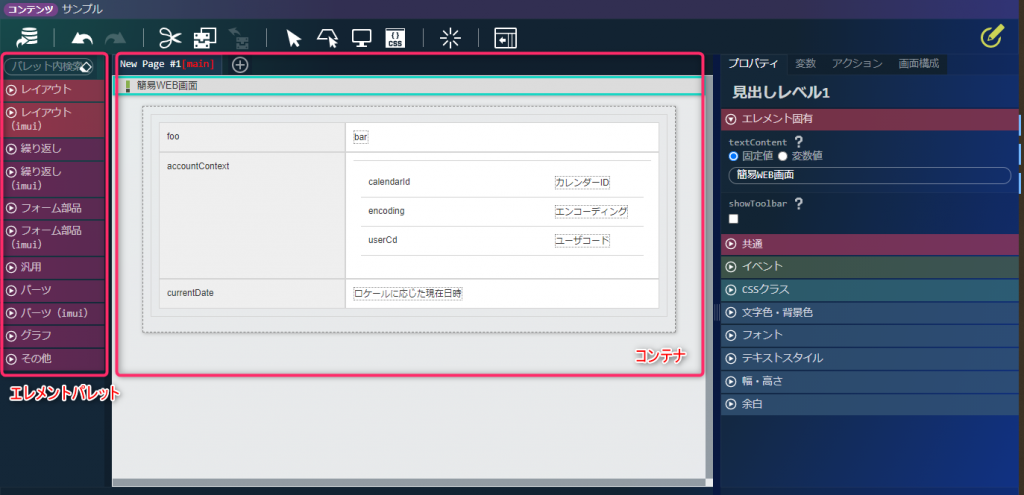Select the ロケールに応じた現在日時 text element
This screenshot has width=1024, height=495.
[408, 294]
